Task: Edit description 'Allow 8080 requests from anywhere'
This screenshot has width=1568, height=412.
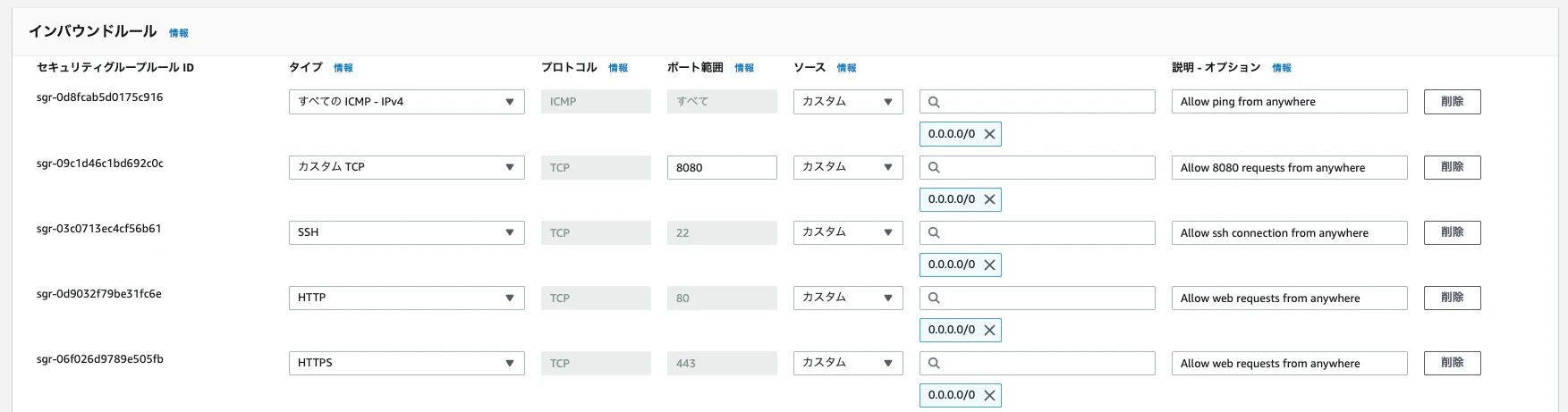Action: click(x=1289, y=167)
